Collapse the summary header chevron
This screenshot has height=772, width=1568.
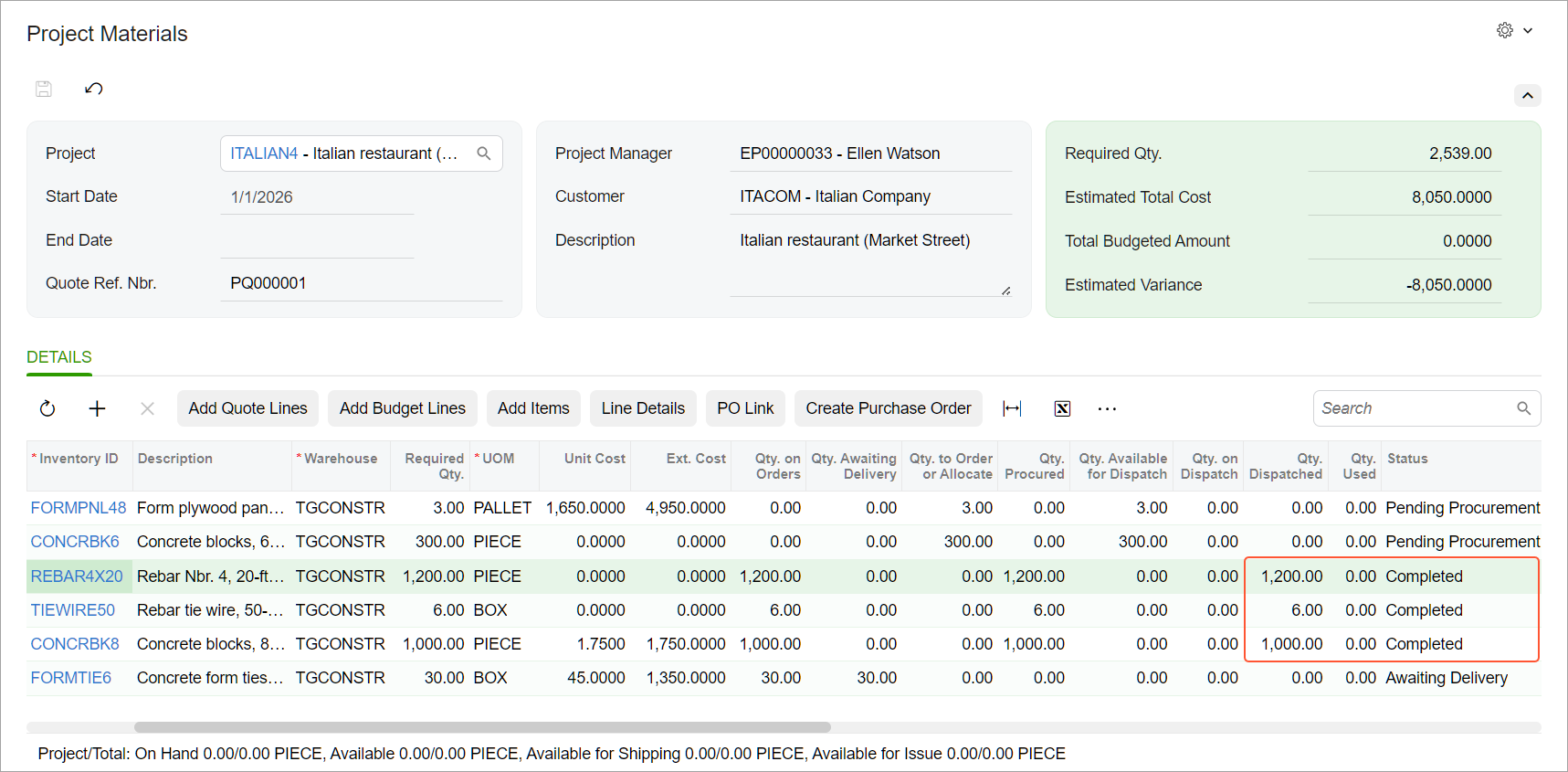[x=1528, y=96]
